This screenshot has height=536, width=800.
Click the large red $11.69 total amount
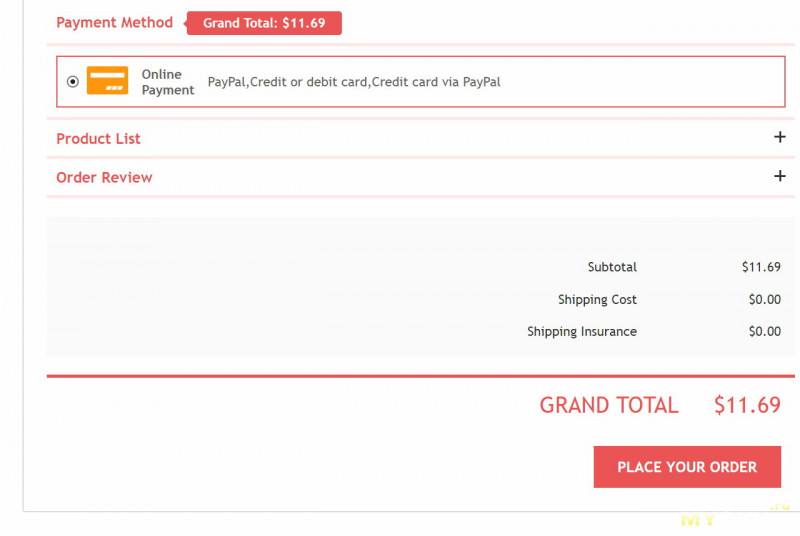click(x=747, y=405)
